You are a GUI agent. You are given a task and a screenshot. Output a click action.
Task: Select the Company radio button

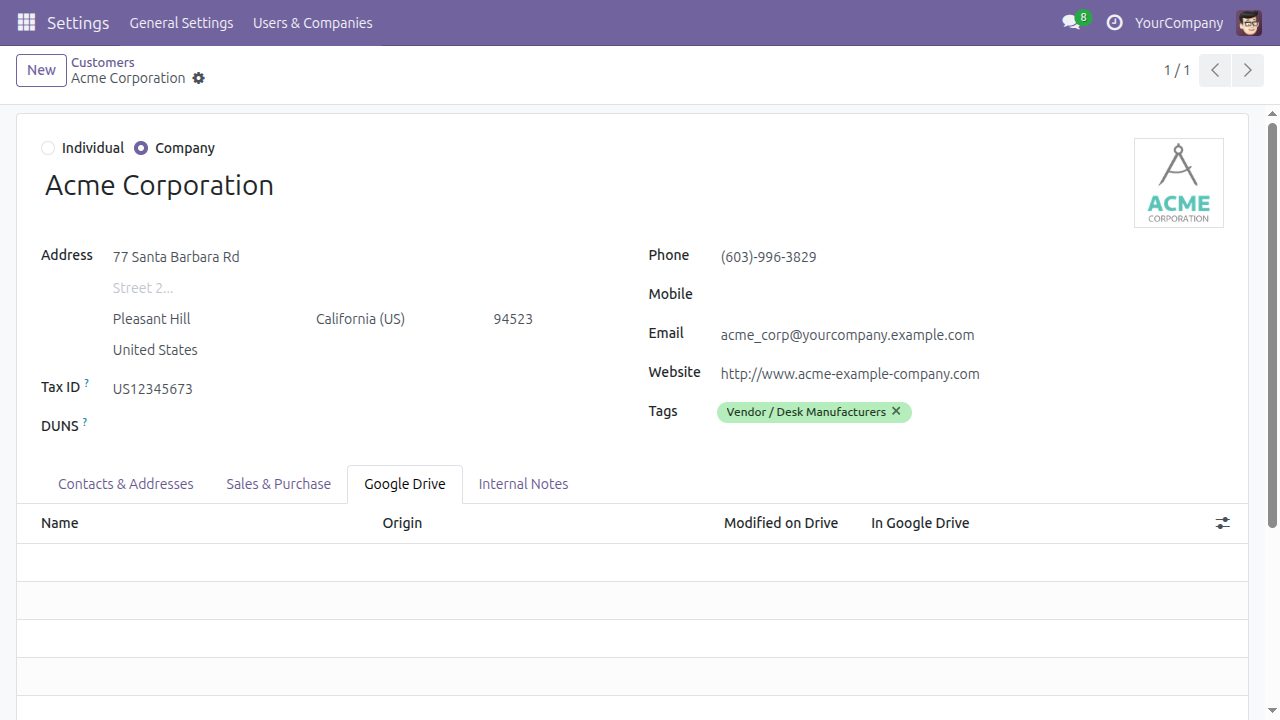141,148
